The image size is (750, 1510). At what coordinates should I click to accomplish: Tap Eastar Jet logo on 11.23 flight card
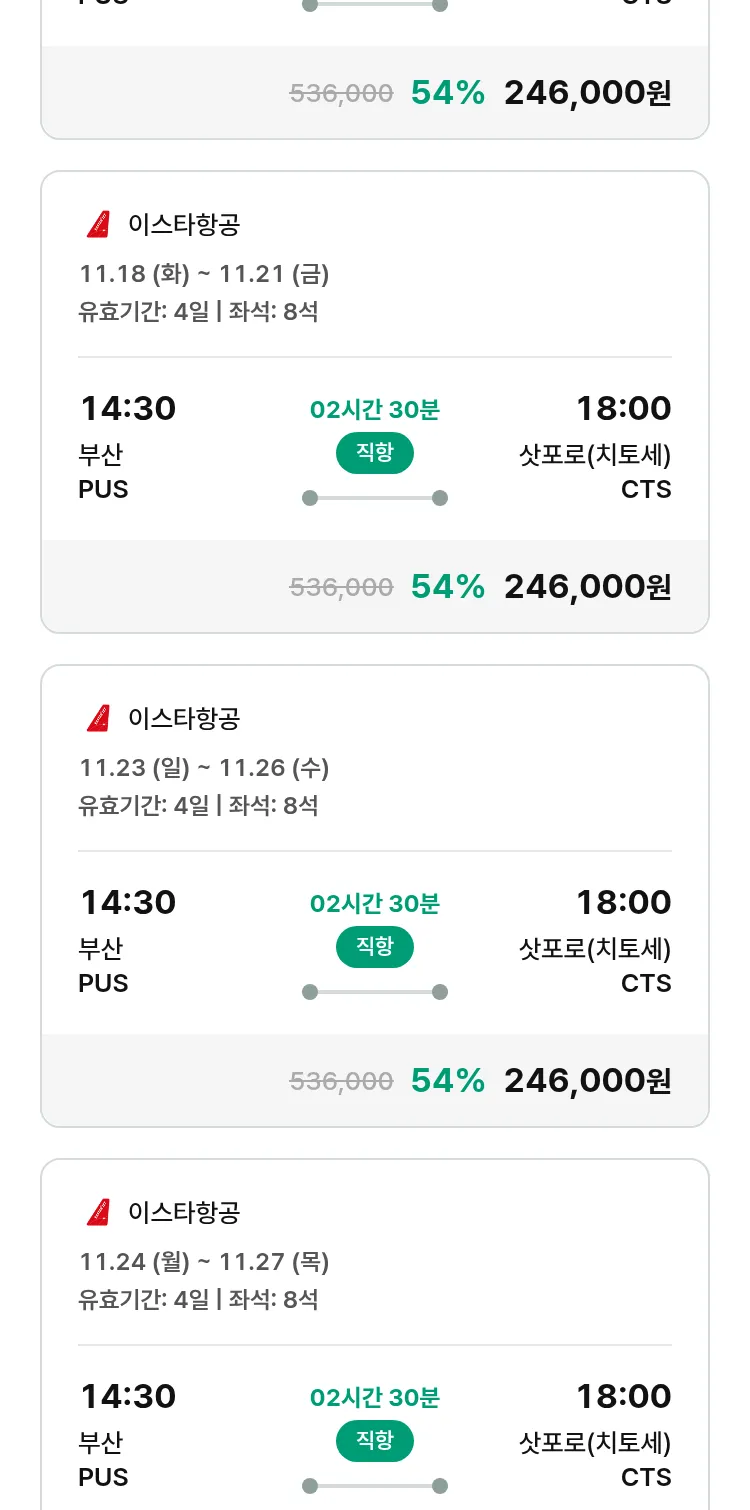point(98,719)
